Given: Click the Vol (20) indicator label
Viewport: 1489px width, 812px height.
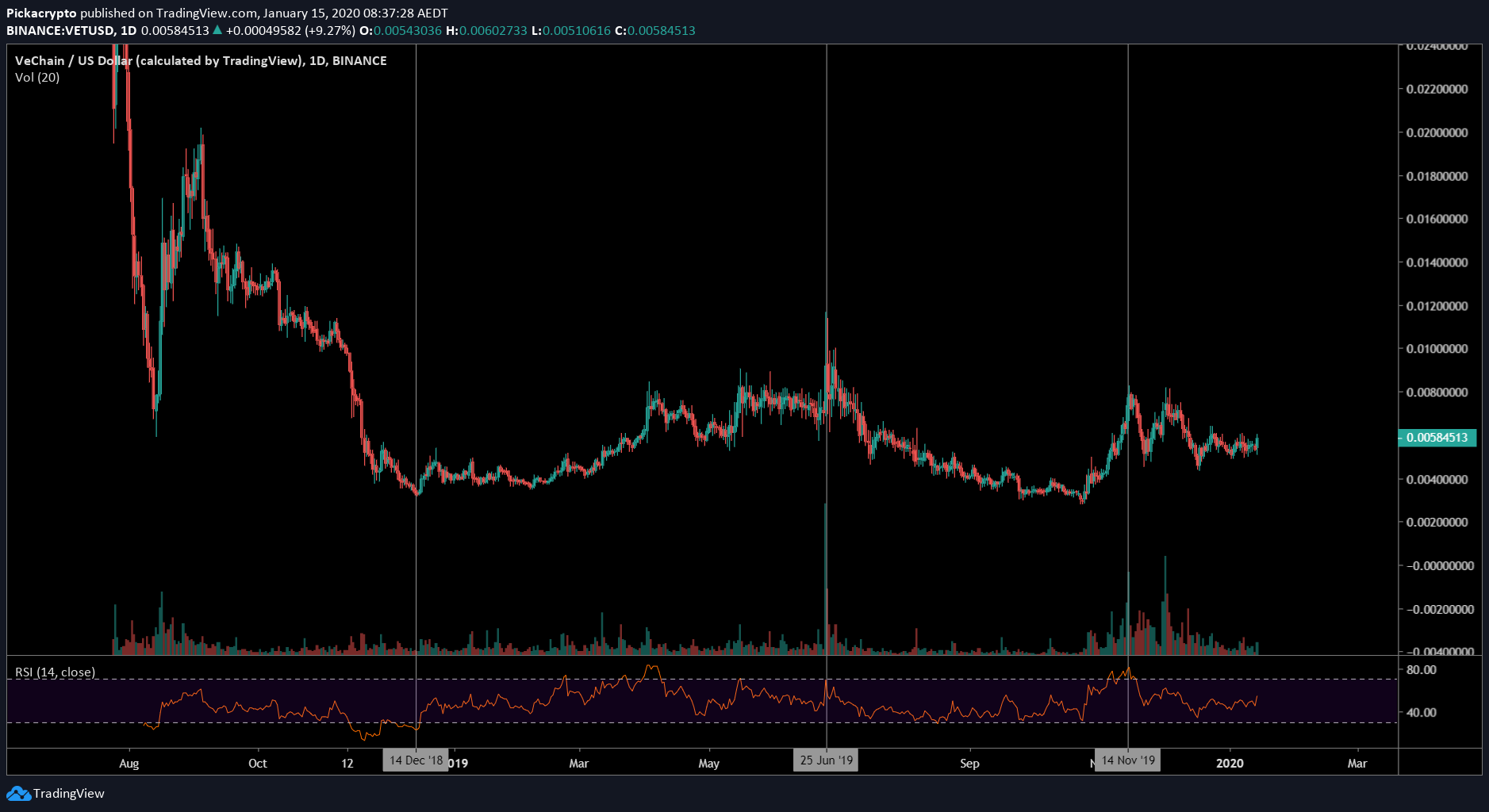Looking at the screenshot, I should (x=37, y=77).
